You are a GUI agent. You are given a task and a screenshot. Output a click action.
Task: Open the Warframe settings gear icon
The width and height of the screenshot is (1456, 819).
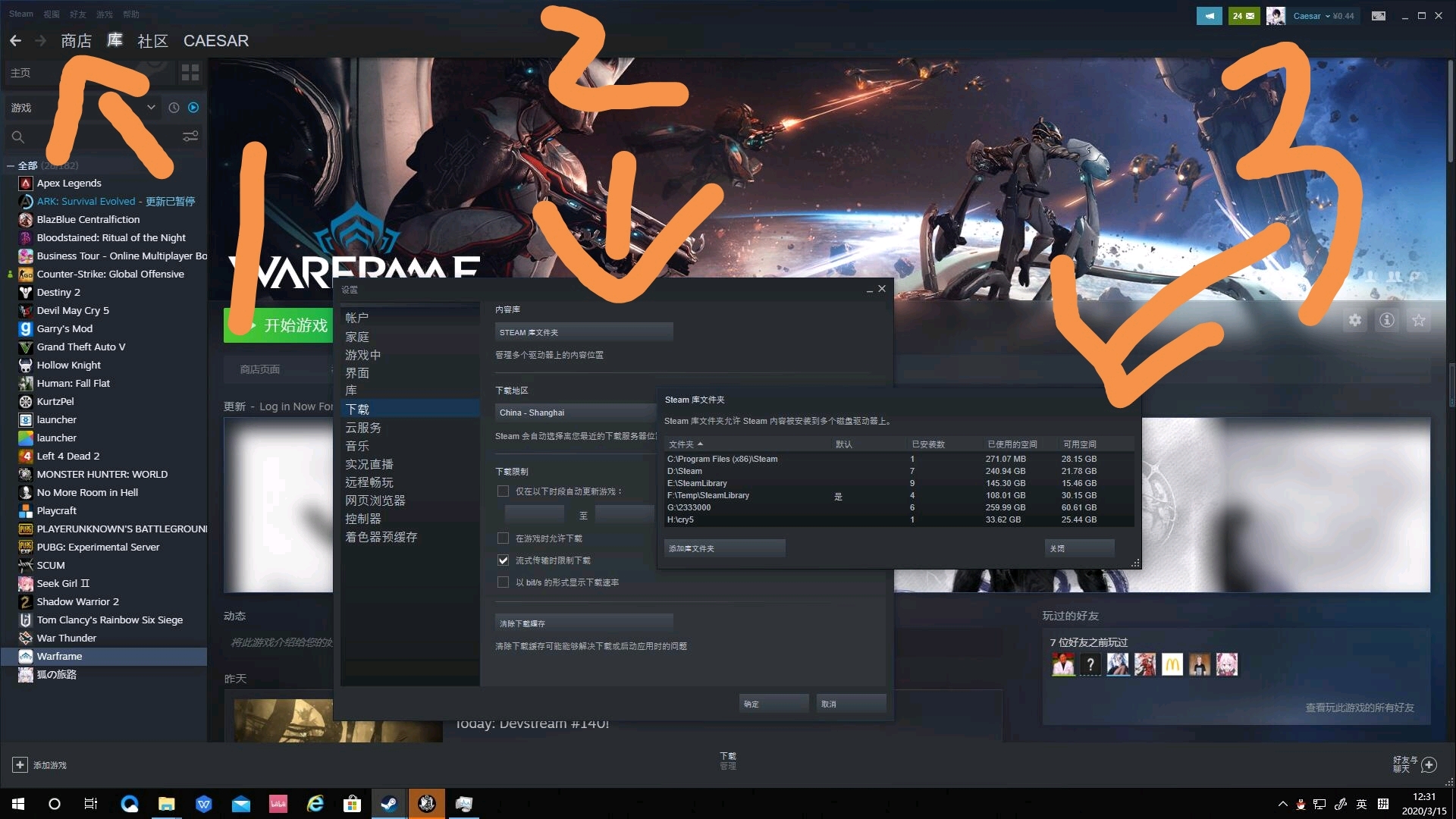click(1355, 320)
